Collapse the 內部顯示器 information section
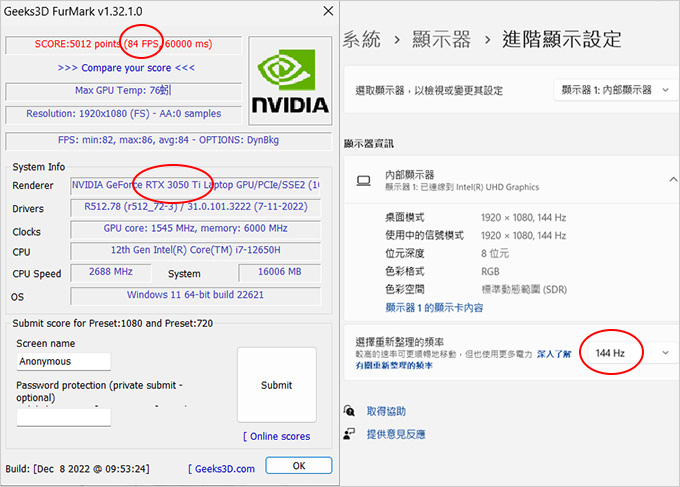 673,180
